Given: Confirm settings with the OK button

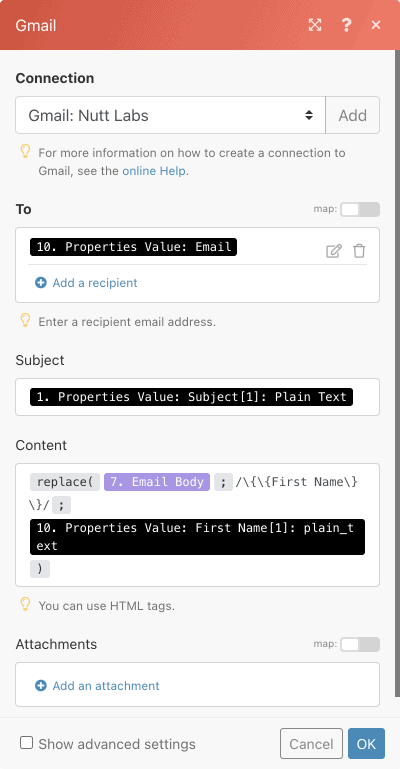Looking at the screenshot, I should 366,743.
